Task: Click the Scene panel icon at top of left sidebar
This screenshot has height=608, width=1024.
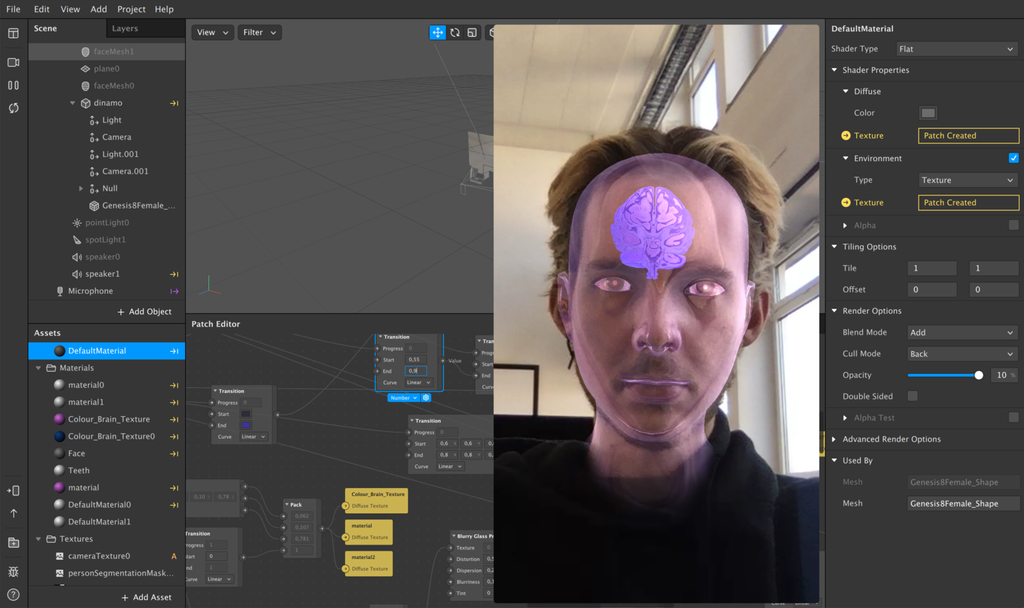Action: click(x=13, y=34)
